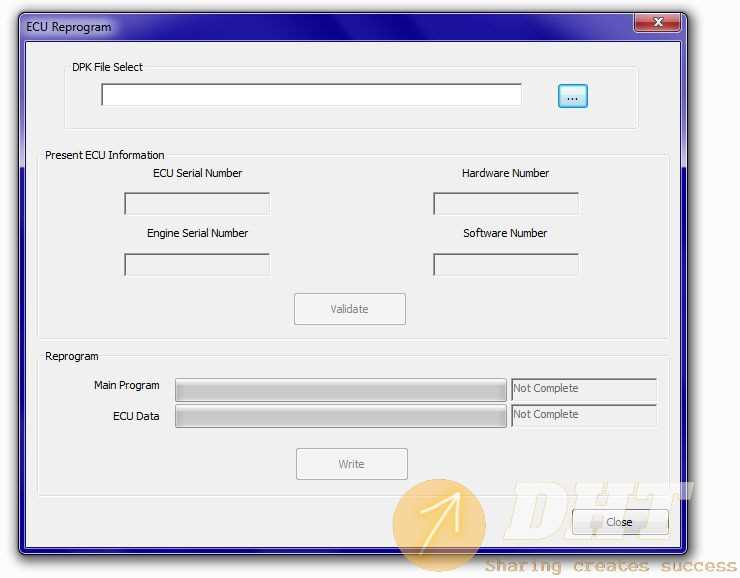Close the ECU Reprogram window via X

657,22
